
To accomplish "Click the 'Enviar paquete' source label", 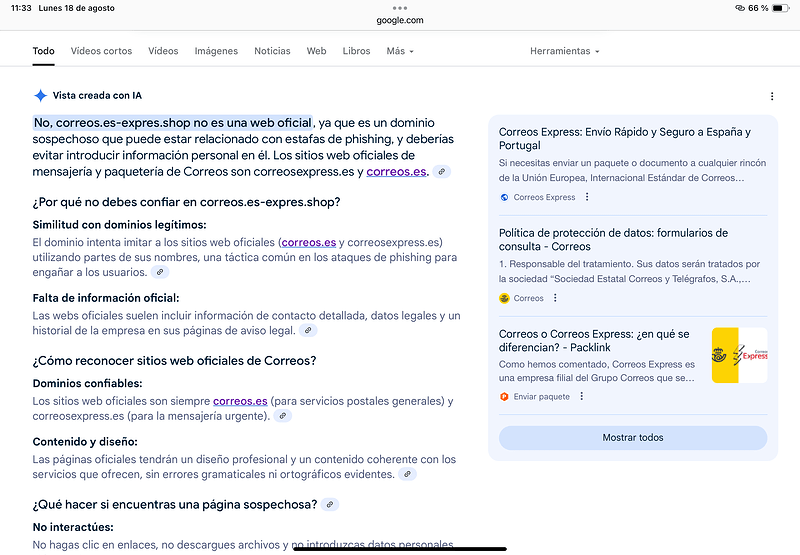I will [x=541, y=396].
